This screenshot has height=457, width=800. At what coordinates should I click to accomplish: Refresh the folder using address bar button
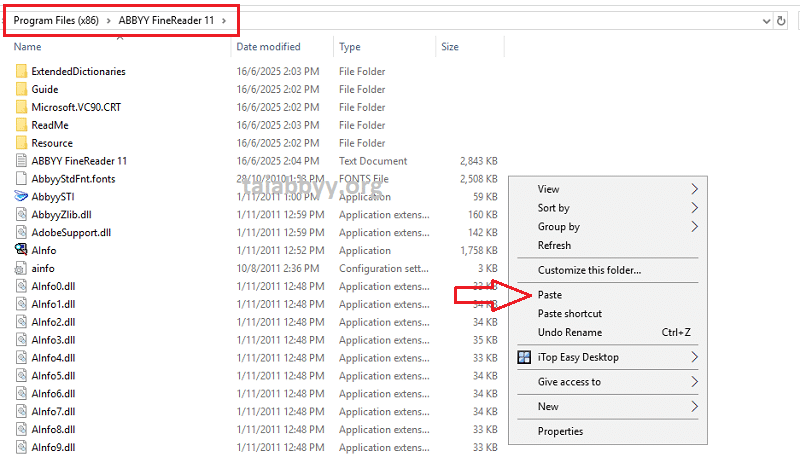coord(781,21)
